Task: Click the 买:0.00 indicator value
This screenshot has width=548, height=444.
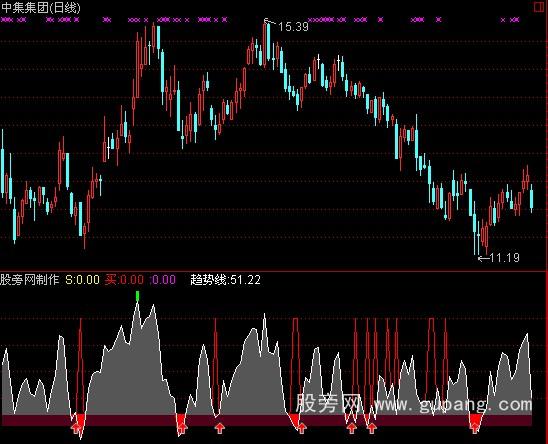Action: [124, 280]
